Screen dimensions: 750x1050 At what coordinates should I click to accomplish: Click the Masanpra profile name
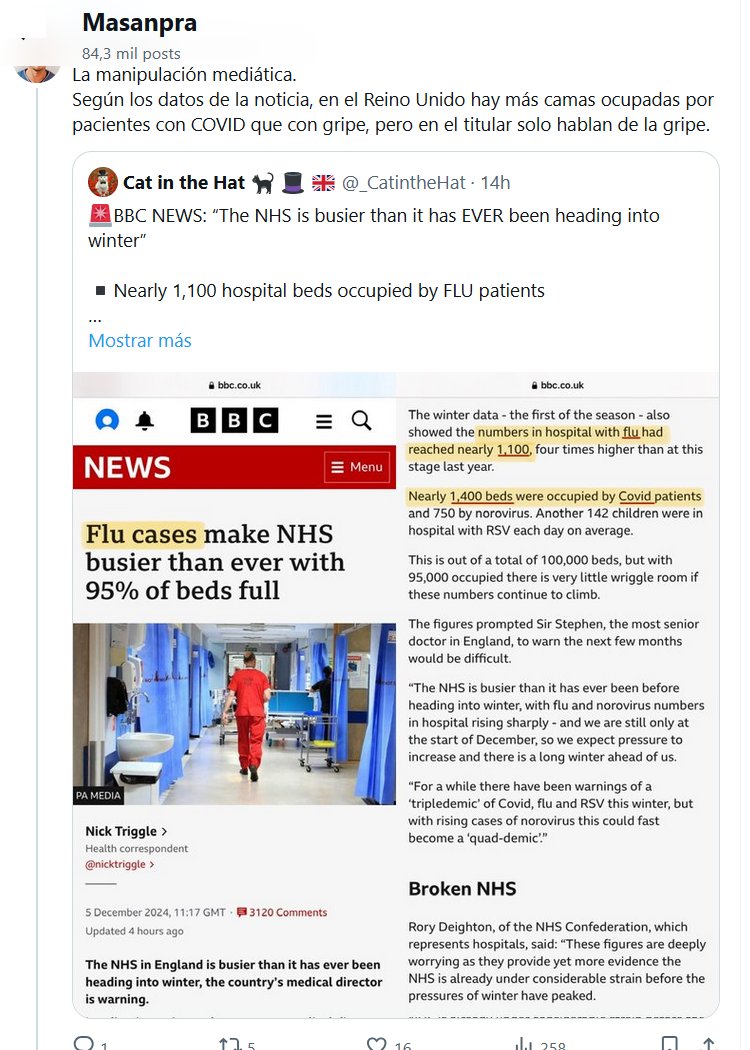click(139, 23)
